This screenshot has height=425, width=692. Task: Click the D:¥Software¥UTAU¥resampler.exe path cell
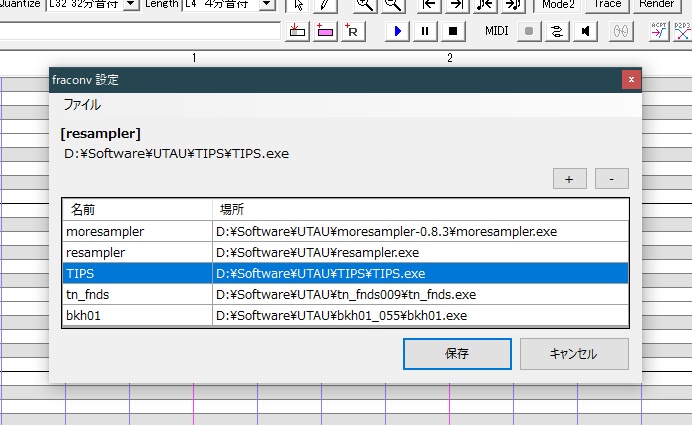point(421,252)
